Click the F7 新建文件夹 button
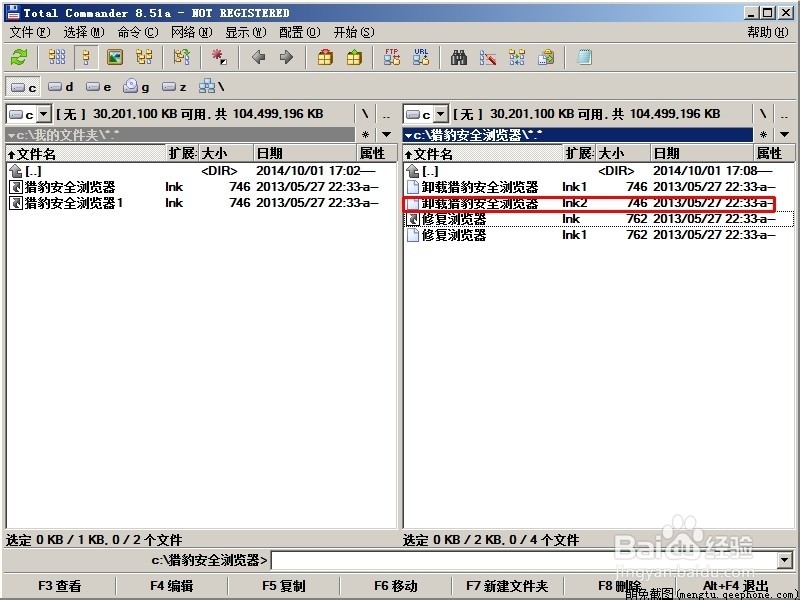Viewport: 800px width, 600px height. (508, 586)
